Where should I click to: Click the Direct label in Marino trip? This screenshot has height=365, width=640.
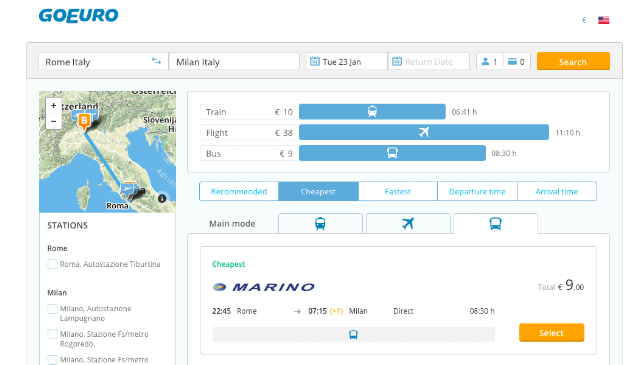(403, 311)
